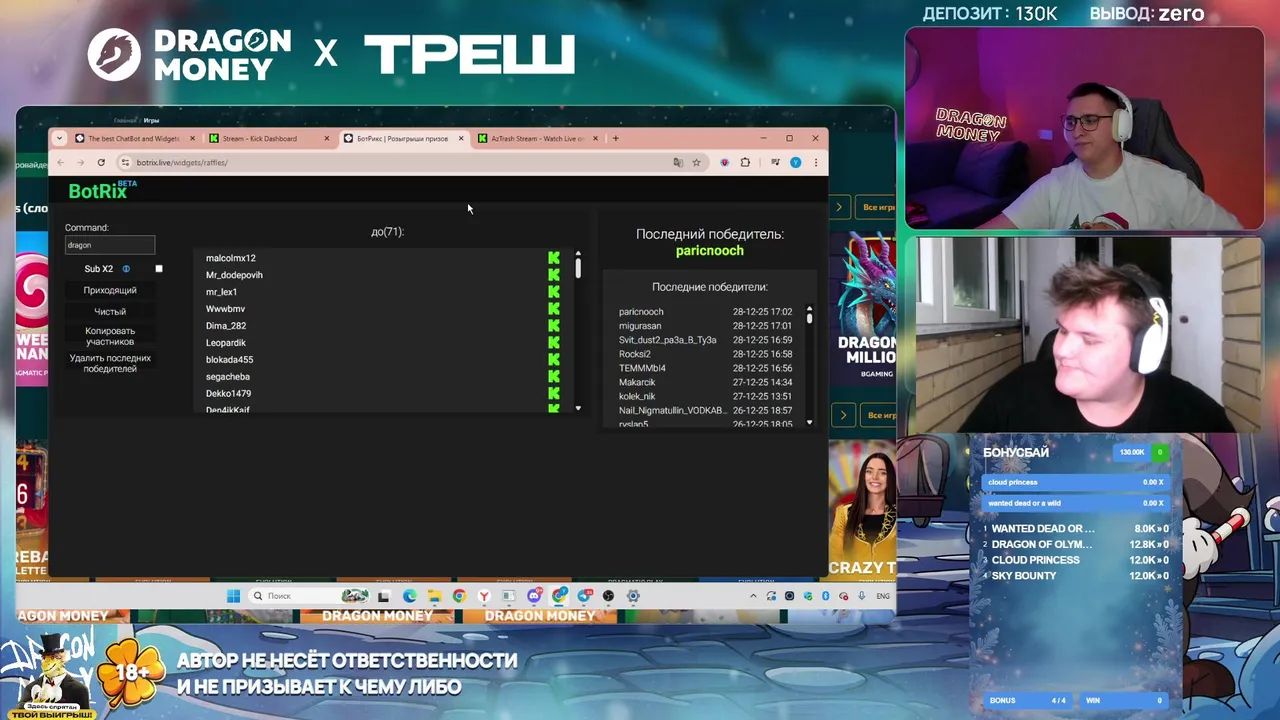Open Settings gear from the taskbar

(633, 596)
